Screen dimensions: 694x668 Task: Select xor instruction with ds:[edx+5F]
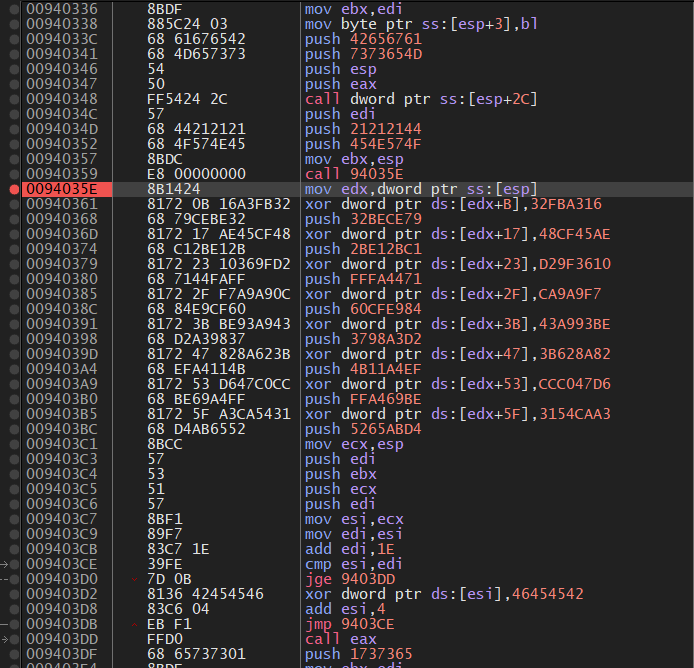457,414
